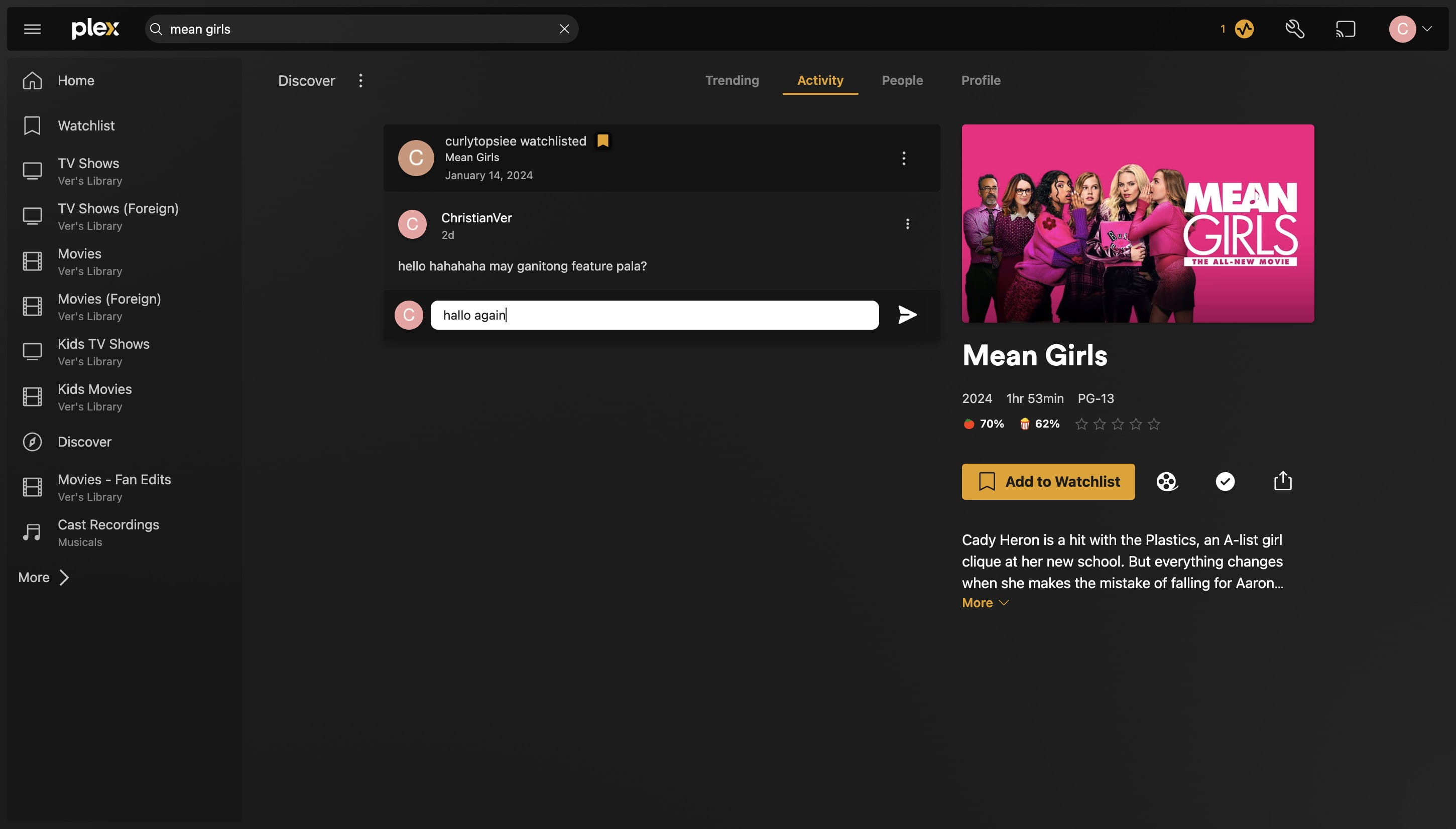This screenshot has height=829, width=1456.
Task: Clear the 'mean girls' search text
Action: pyautogui.click(x=564, y=29)
